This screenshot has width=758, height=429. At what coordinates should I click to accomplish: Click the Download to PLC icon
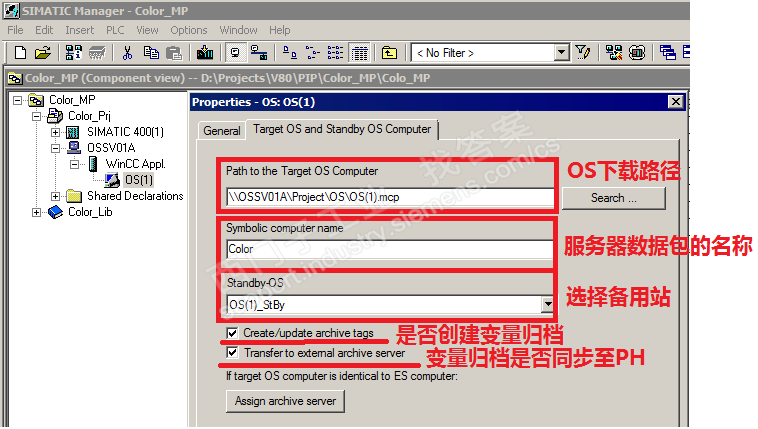tap(204, 52)
